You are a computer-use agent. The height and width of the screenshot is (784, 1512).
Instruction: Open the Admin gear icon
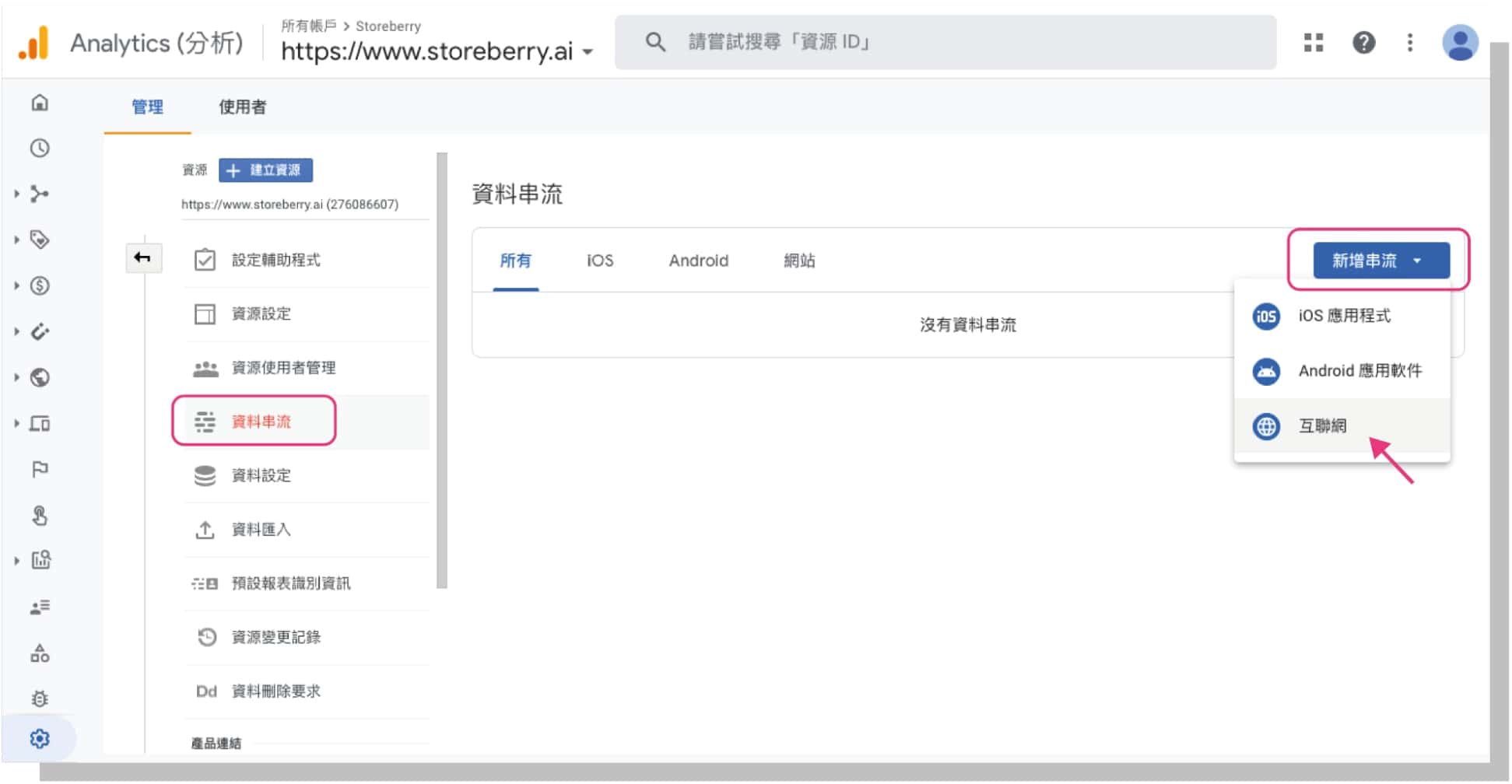click(40, 738)
